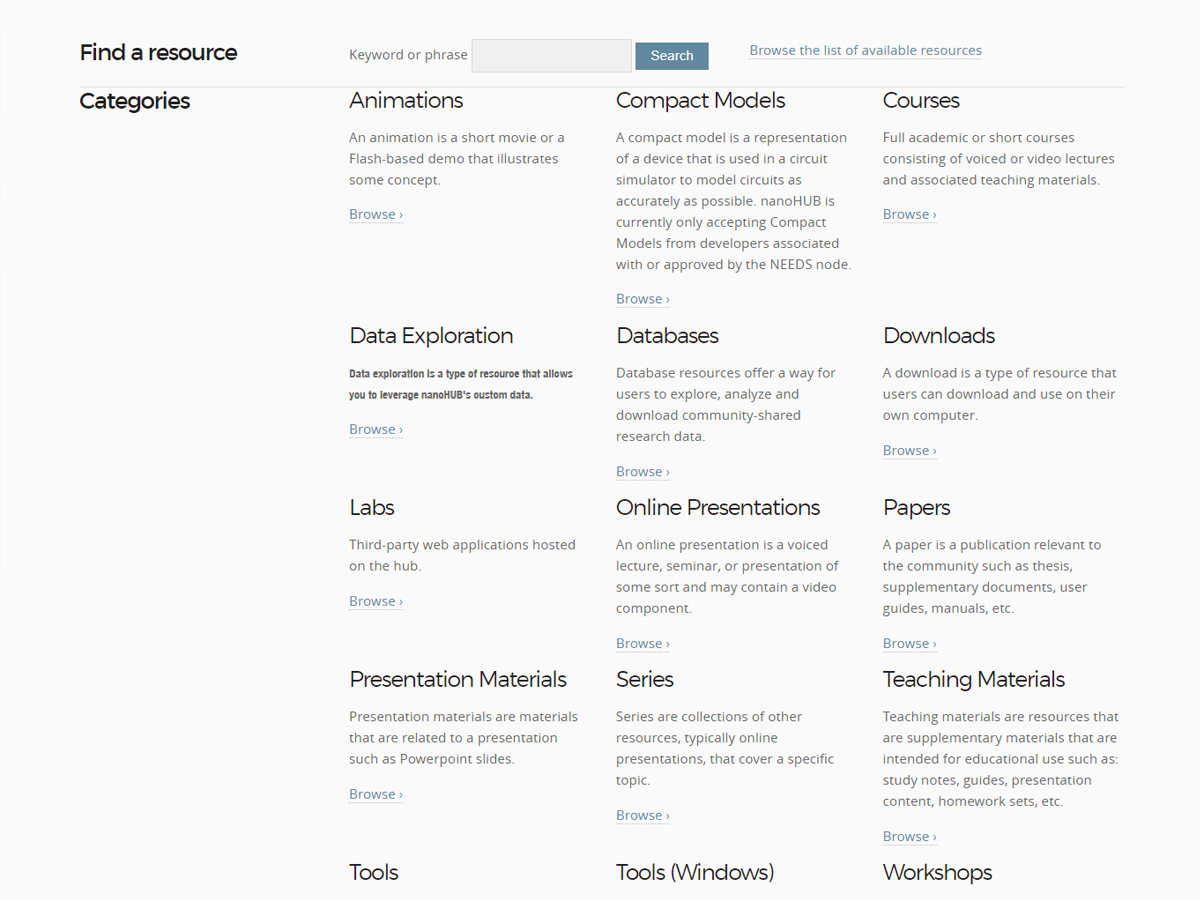The image size is (1200, 900).
Task: Browse the Teaching Materials category
Action: [909, 836]
